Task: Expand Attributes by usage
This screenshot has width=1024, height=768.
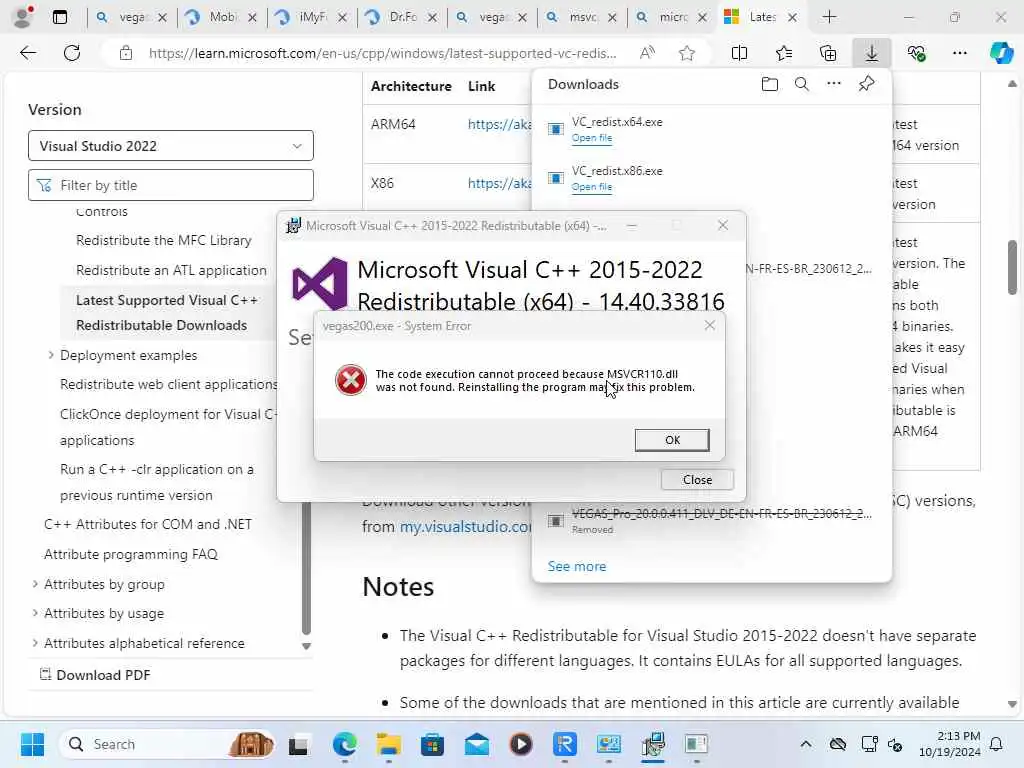Action: click(35, 613)
